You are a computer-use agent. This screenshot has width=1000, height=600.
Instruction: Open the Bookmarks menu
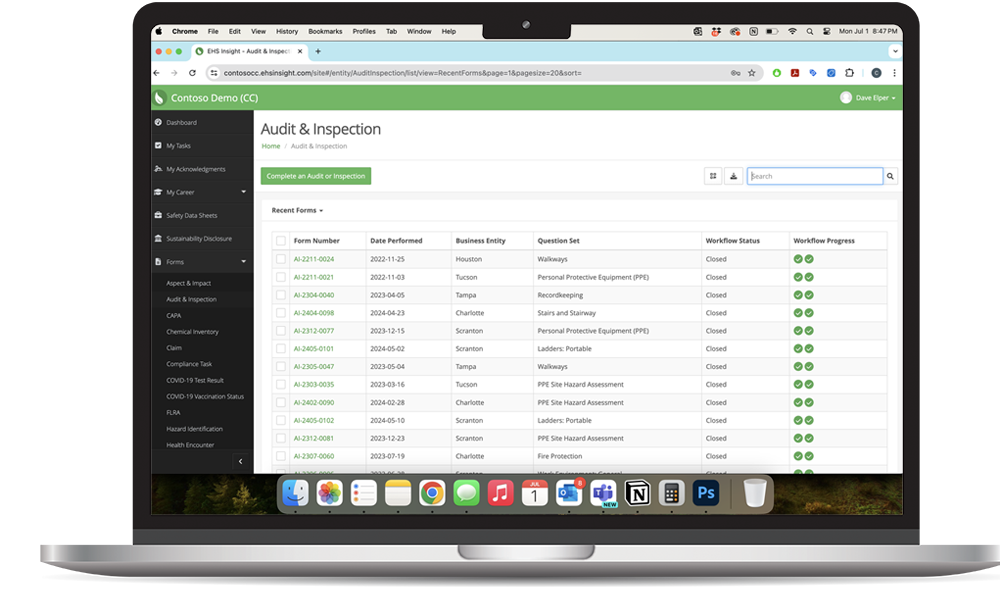tap(325, 31)
